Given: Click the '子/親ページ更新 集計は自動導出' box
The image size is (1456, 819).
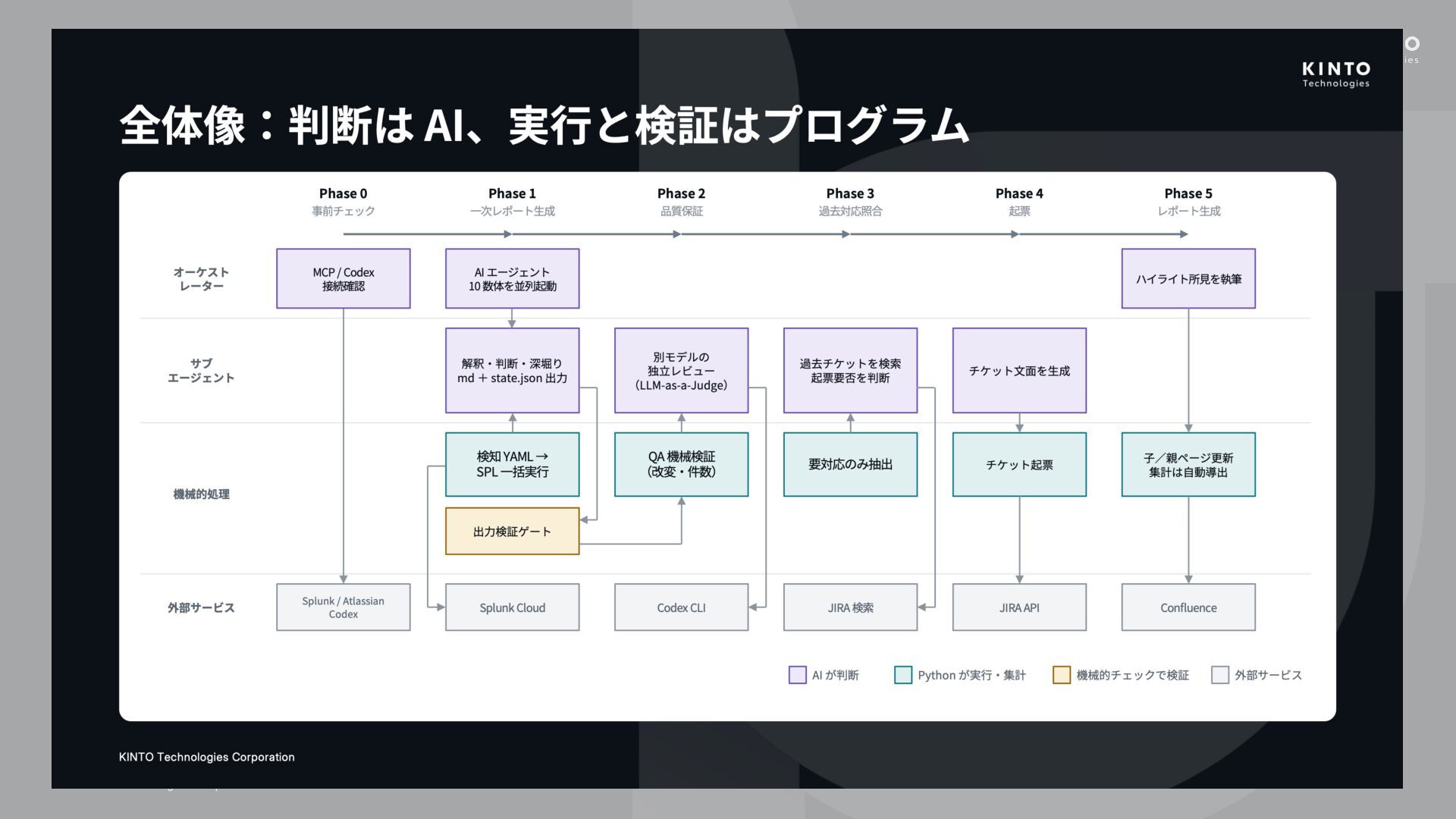Looking at the screenshot, I should [1188, 464].
